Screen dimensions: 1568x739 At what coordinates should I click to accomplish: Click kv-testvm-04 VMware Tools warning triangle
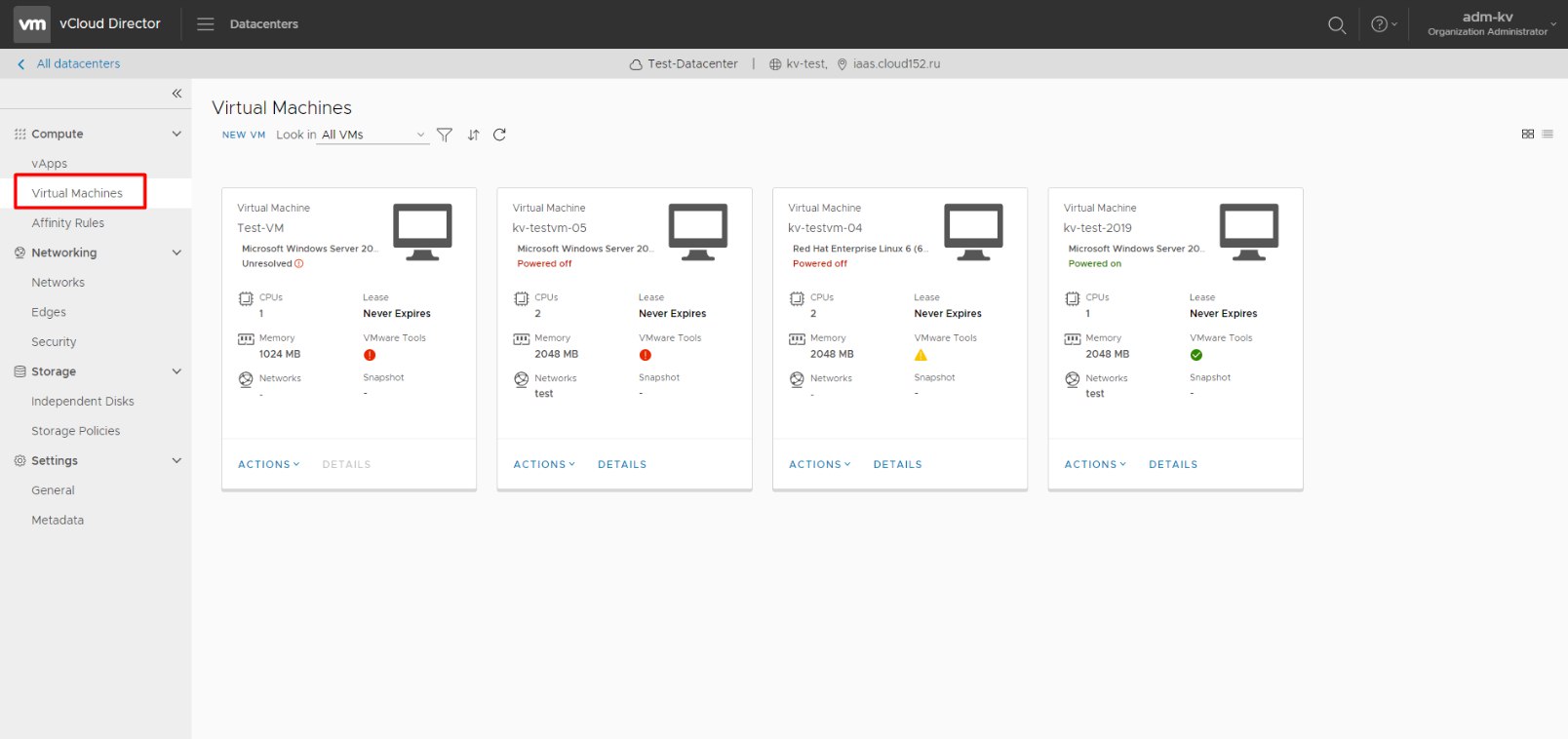[921, 355]
